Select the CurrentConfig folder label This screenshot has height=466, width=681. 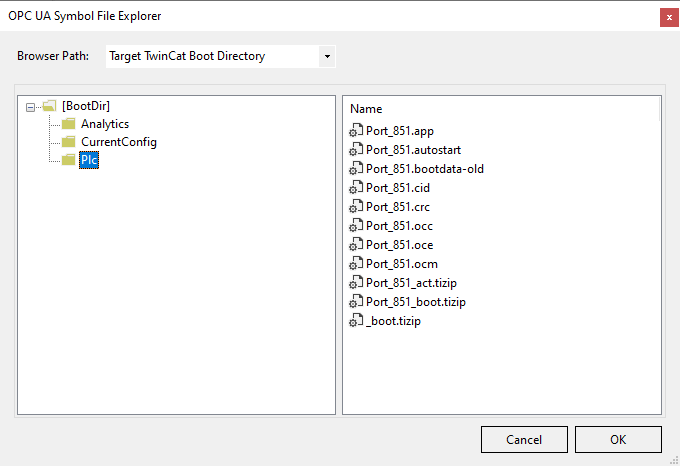click(x=119, y=142)
